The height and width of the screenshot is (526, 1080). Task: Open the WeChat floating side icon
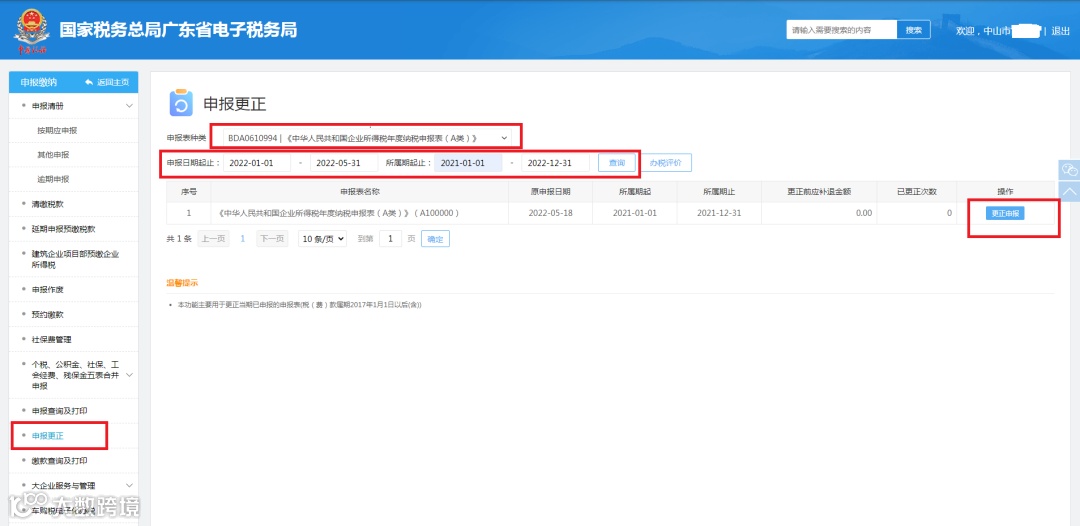click(1069, 169)
